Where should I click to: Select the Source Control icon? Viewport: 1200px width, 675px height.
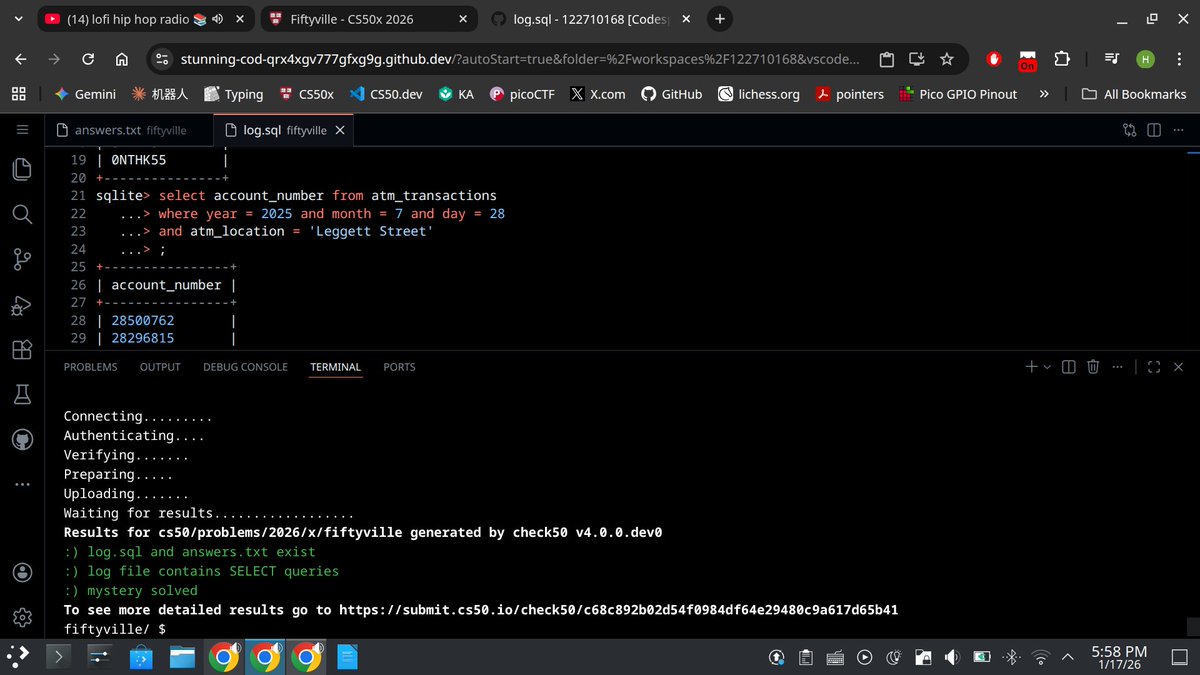click(22, 259)
